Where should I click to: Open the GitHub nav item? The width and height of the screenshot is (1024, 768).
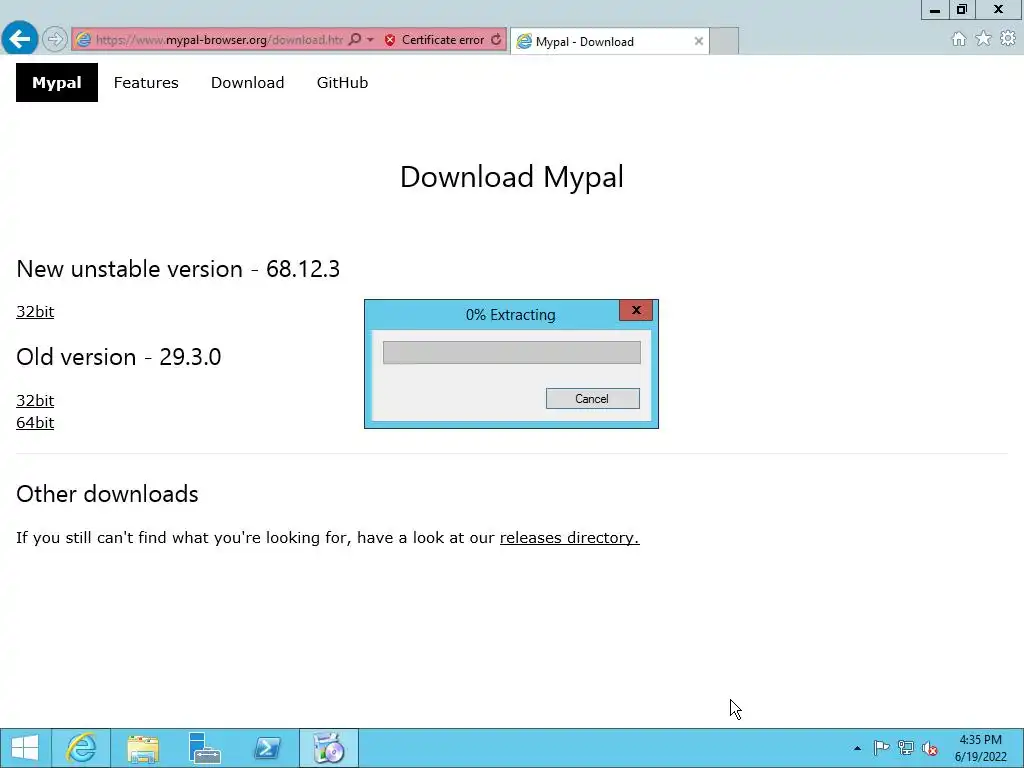pyautogui.click(x=342, y=82)
